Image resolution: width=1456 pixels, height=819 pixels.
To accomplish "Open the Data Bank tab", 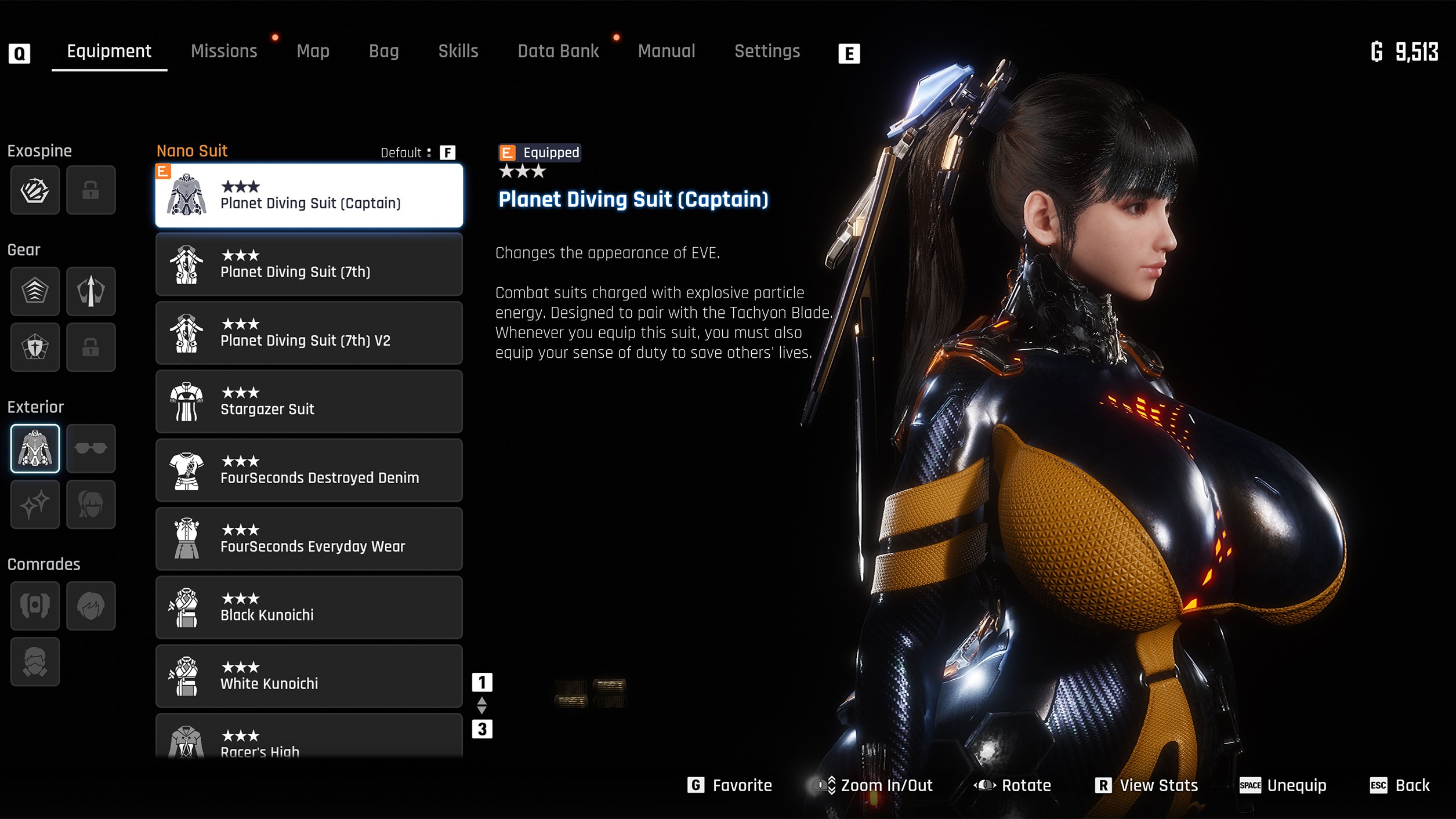I will 558,51.
